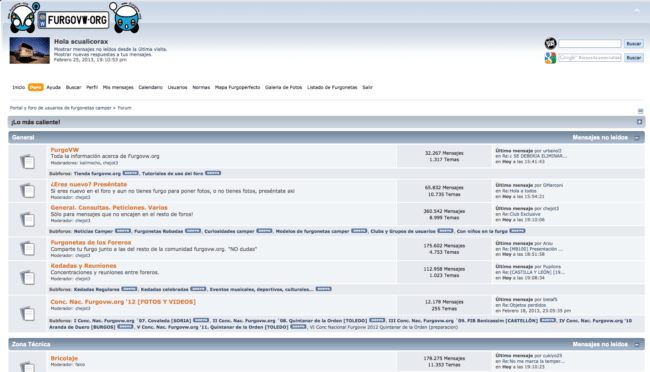The height and width of the screenshot is (372, 650).
Task: Open subforum Kedadas celebradas
Action: point(165,289)
